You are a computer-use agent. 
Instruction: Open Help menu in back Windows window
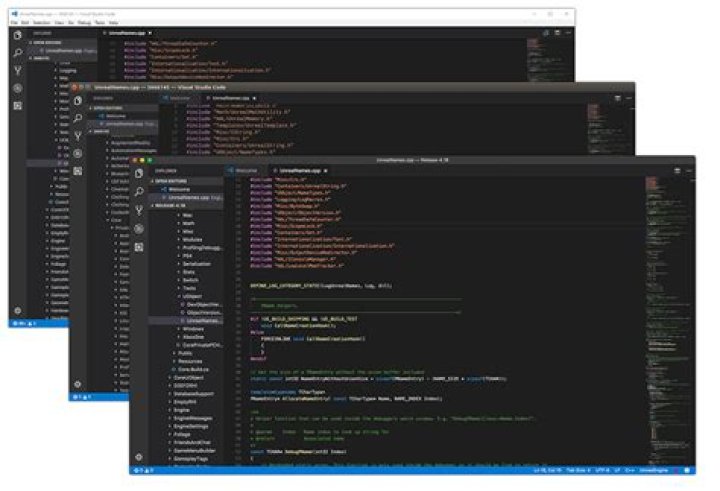click(x=113, y=23)
